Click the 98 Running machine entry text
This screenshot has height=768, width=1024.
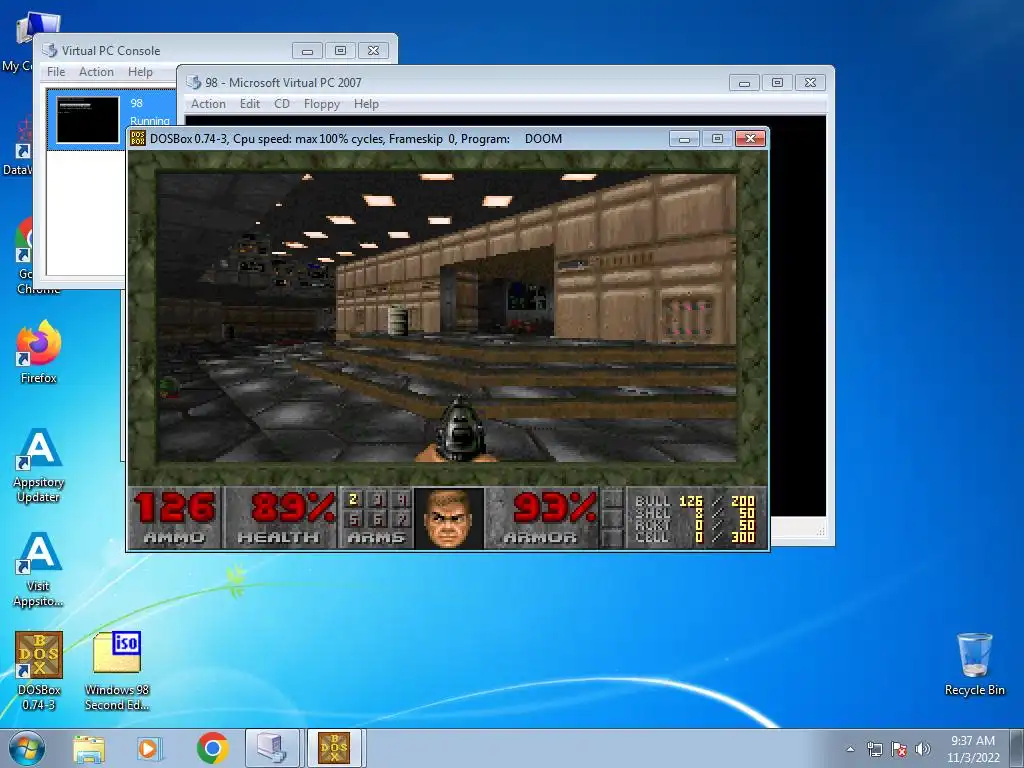click(150, 112)
